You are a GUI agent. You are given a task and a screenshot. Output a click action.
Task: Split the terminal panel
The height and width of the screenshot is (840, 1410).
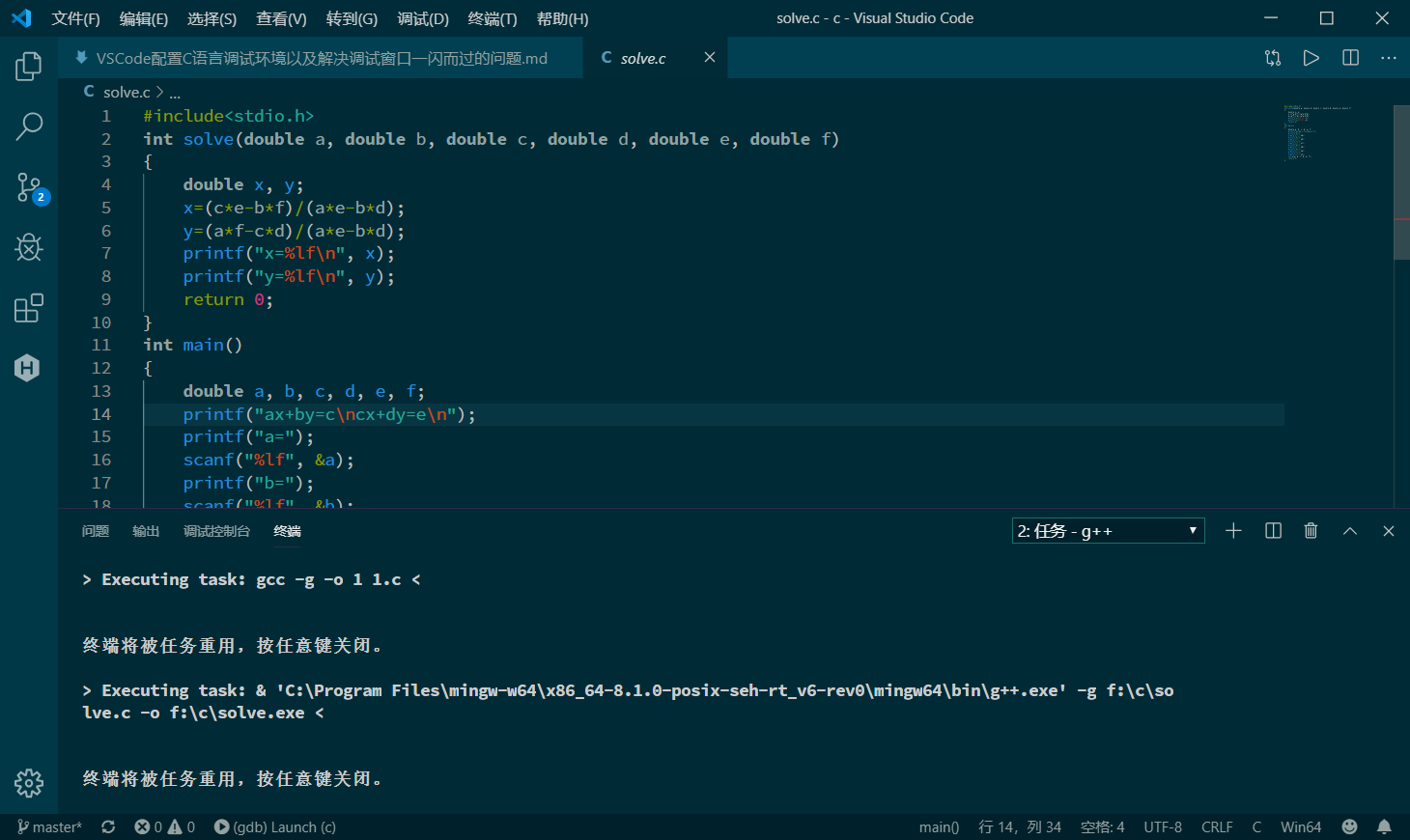click(1273, 531)
